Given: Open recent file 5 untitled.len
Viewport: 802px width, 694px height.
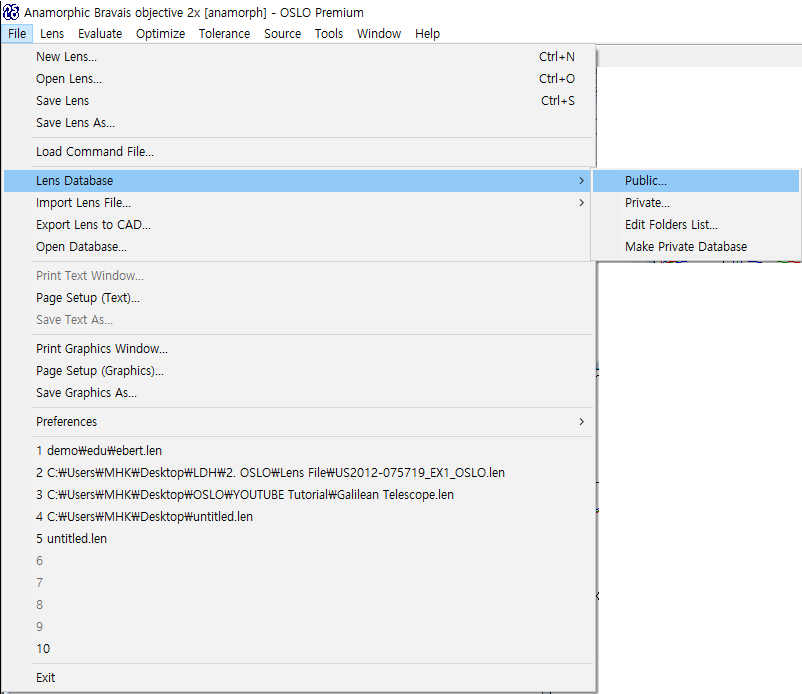Looking at the screenshot, I should (299, 539).
